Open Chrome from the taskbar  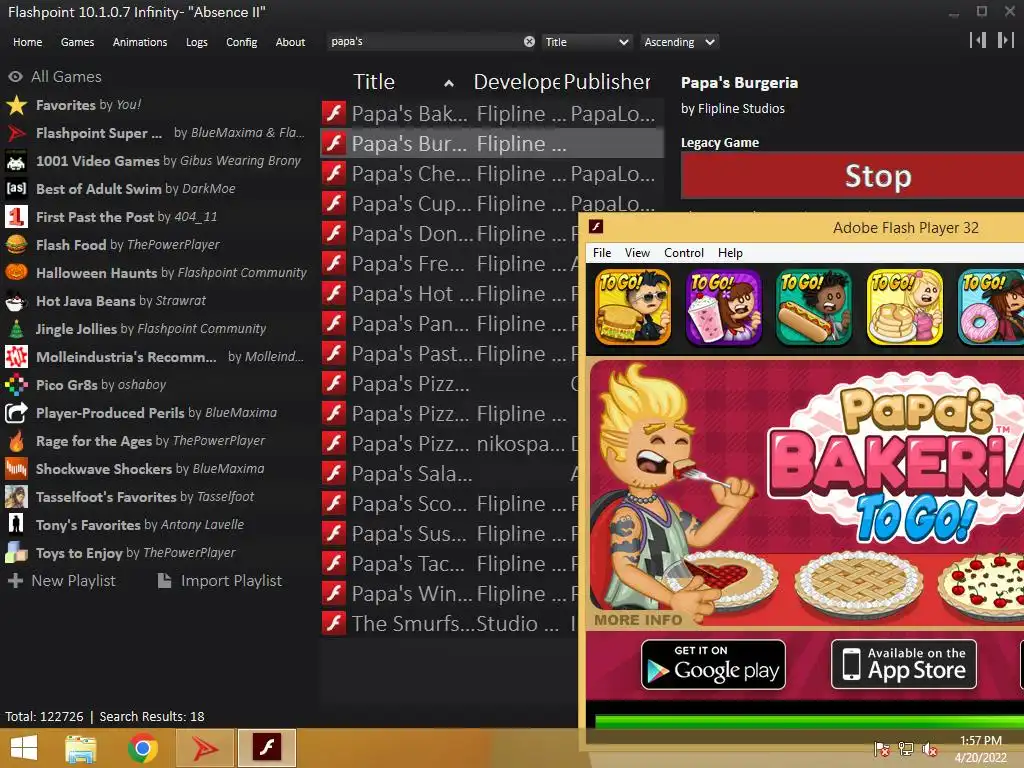pyautogui.click(x=142, y=748)
